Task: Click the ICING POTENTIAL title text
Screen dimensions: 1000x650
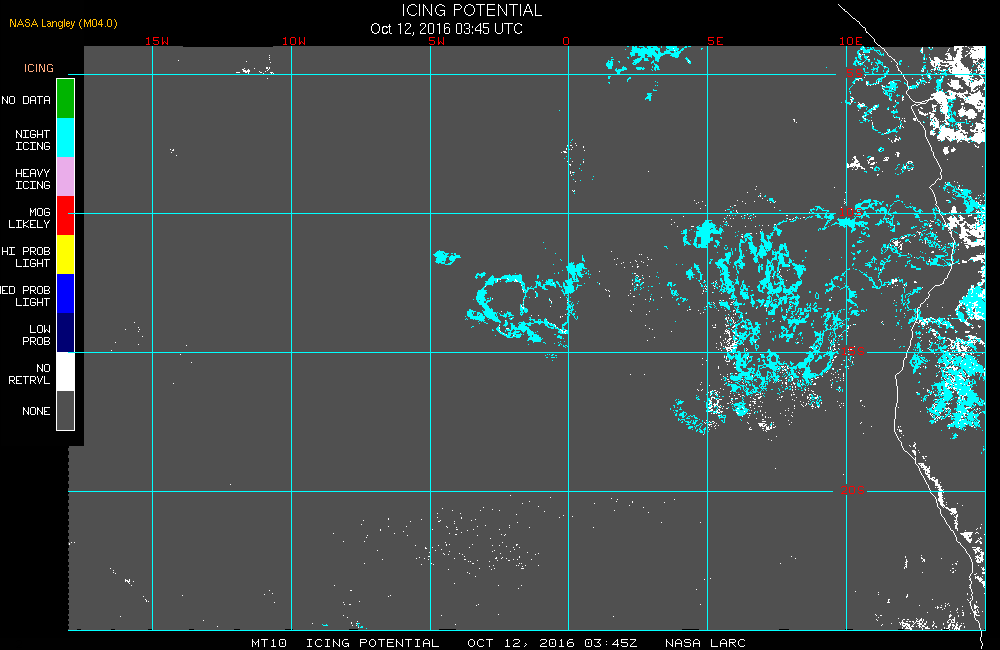Action: [x=471, y=10]
